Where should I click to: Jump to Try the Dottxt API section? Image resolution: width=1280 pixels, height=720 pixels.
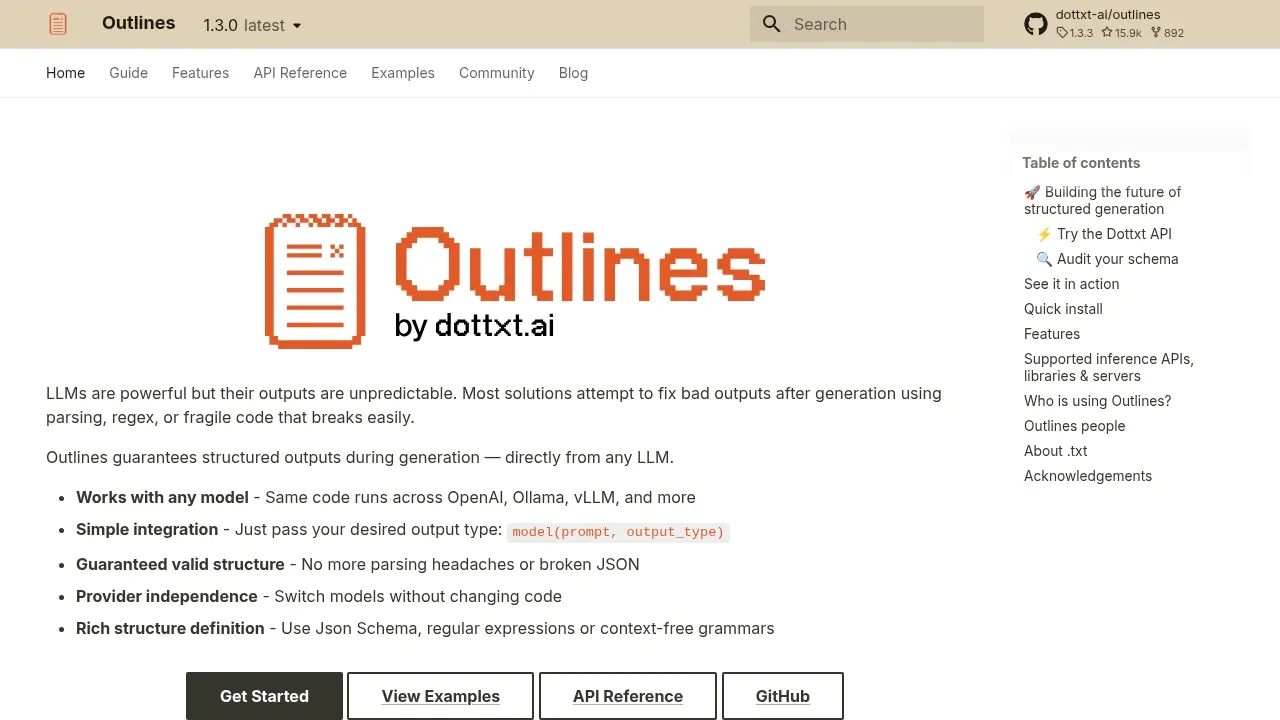(1104, 234)
